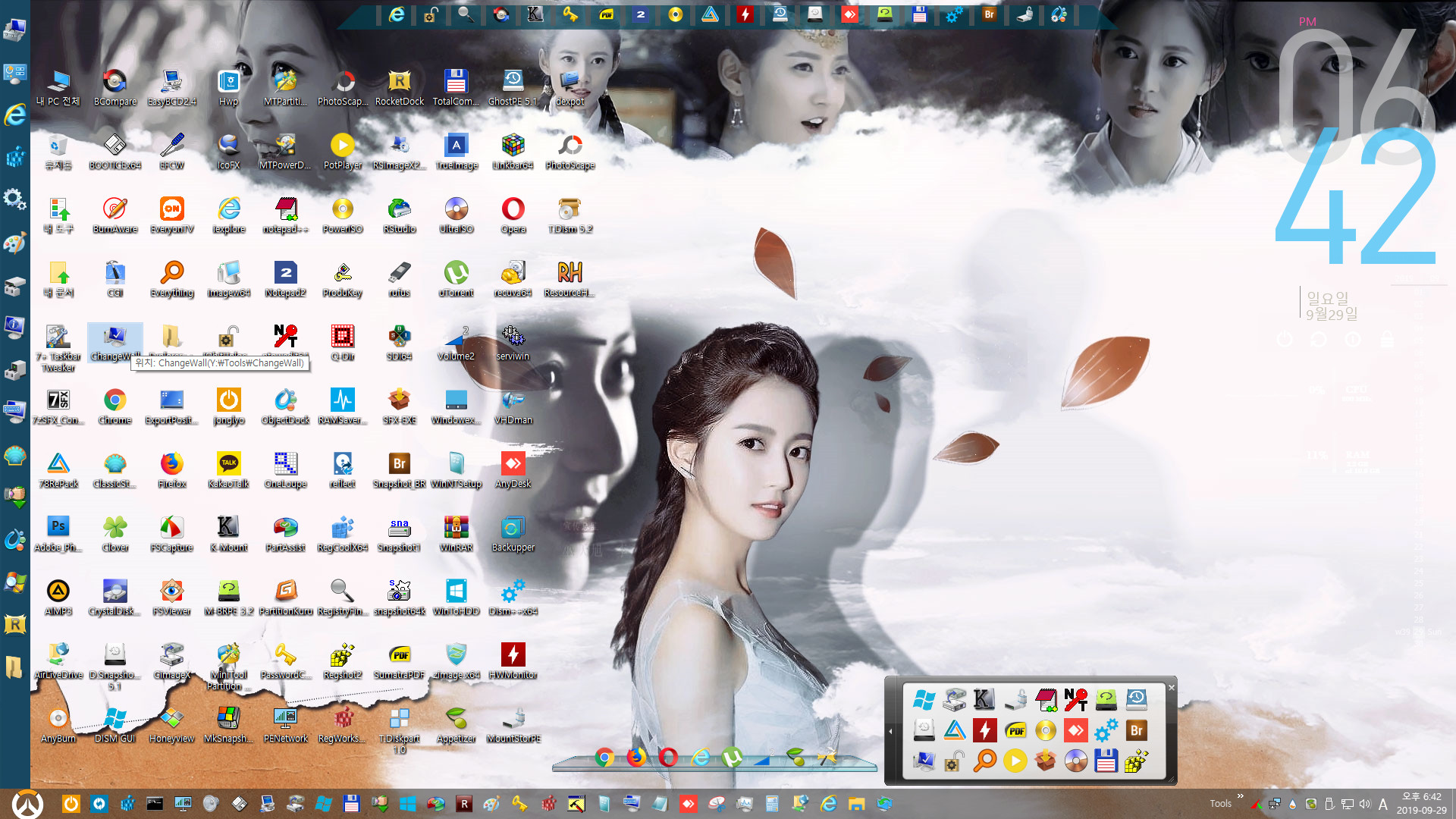
Task: Click Internet Explorer in the top dock
Action: pyautogui.click(x=396, y=14)
